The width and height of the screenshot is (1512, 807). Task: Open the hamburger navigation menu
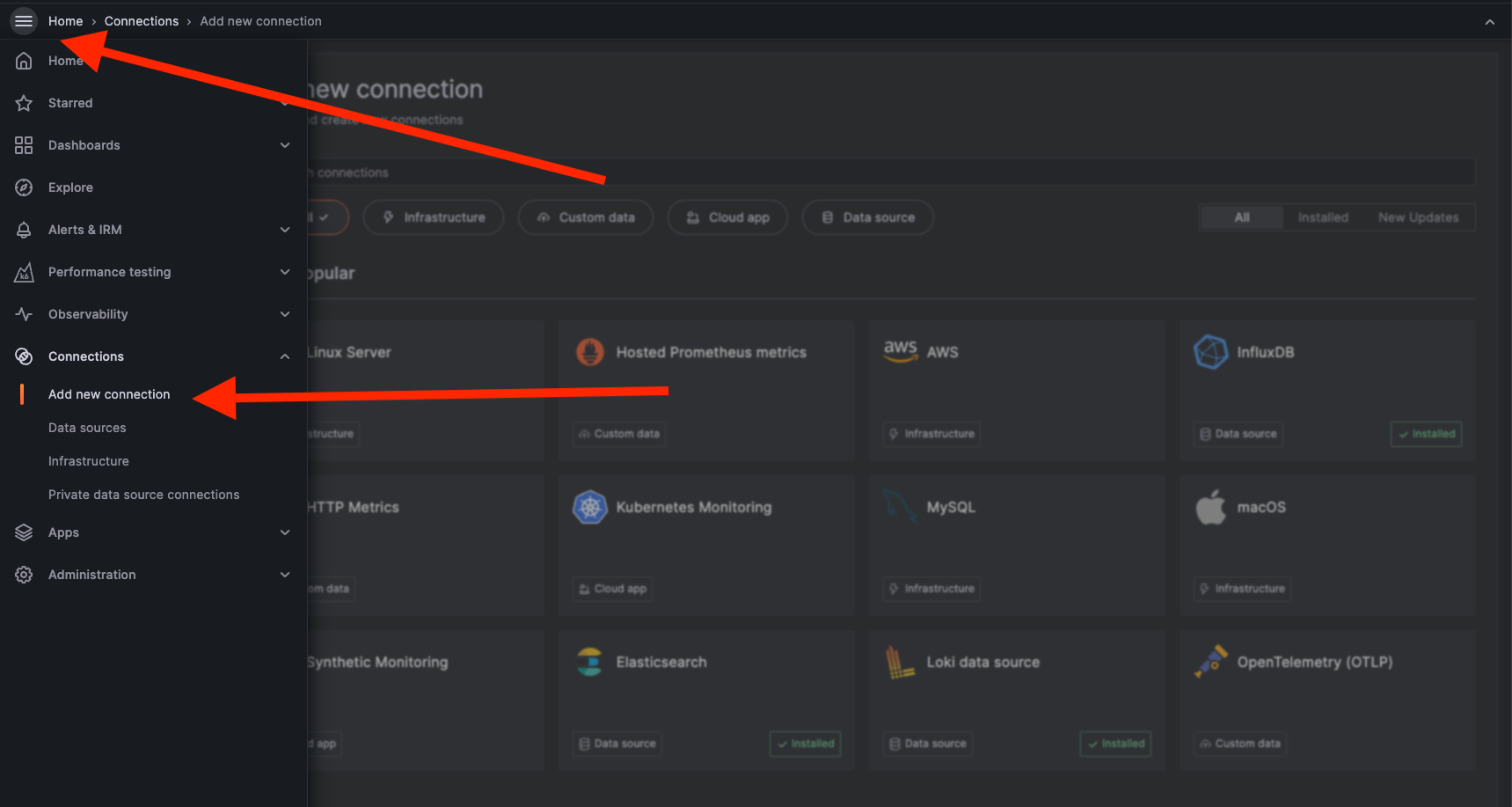tap(23, 20)
